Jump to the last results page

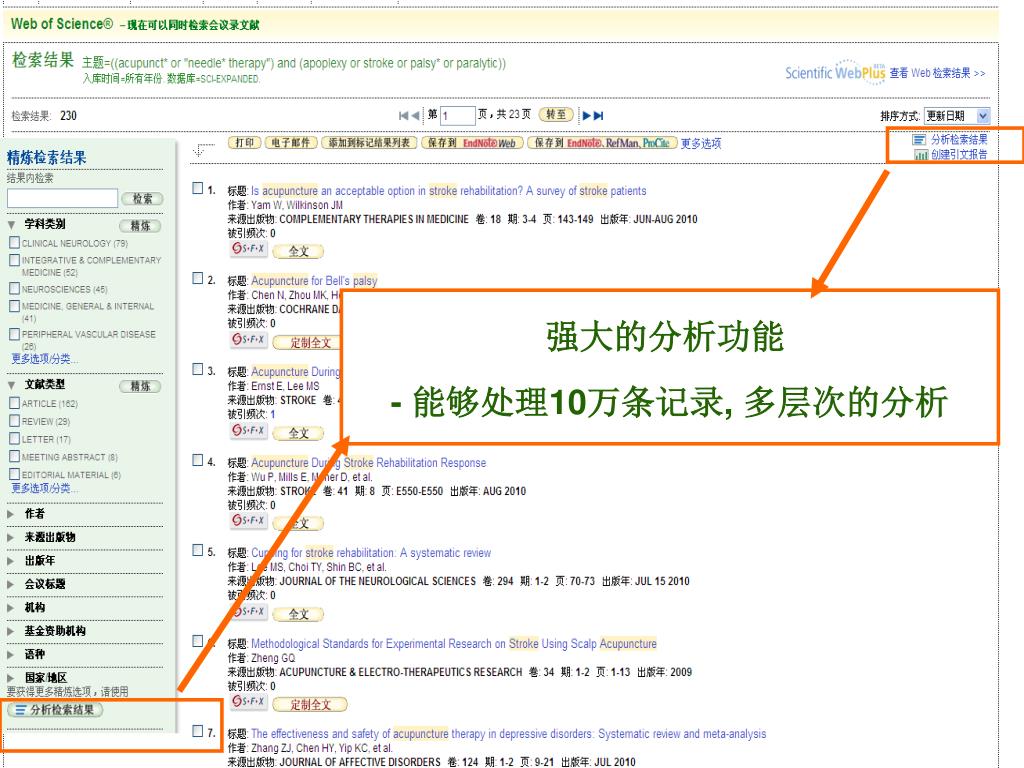click(599, 116)
